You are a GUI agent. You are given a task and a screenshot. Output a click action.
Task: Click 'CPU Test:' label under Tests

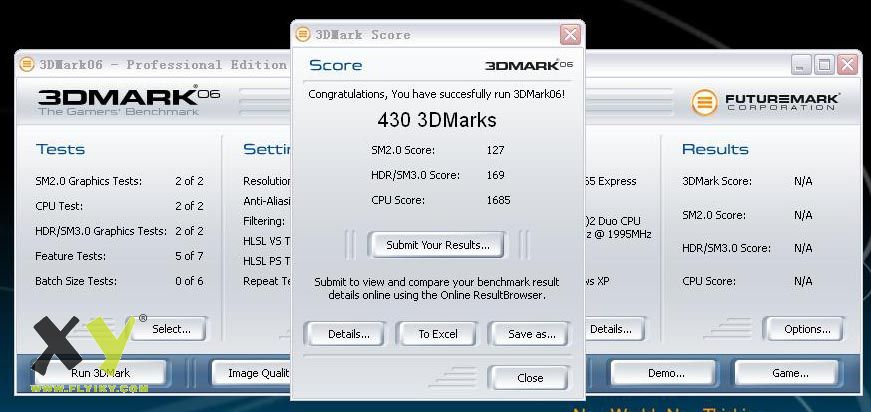tap(59, 206)
